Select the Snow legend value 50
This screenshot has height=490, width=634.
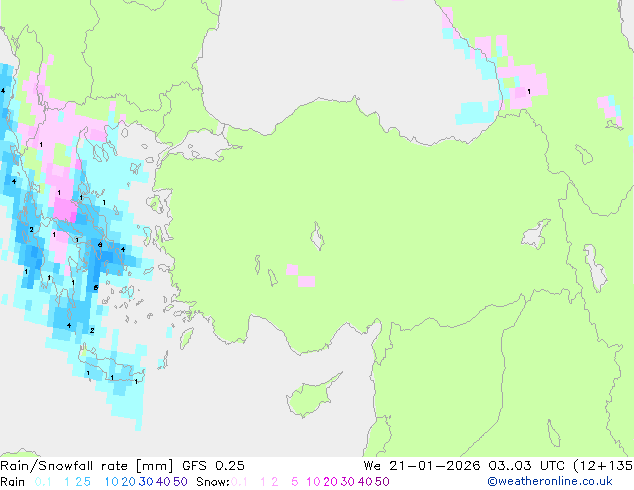point(383,482)
